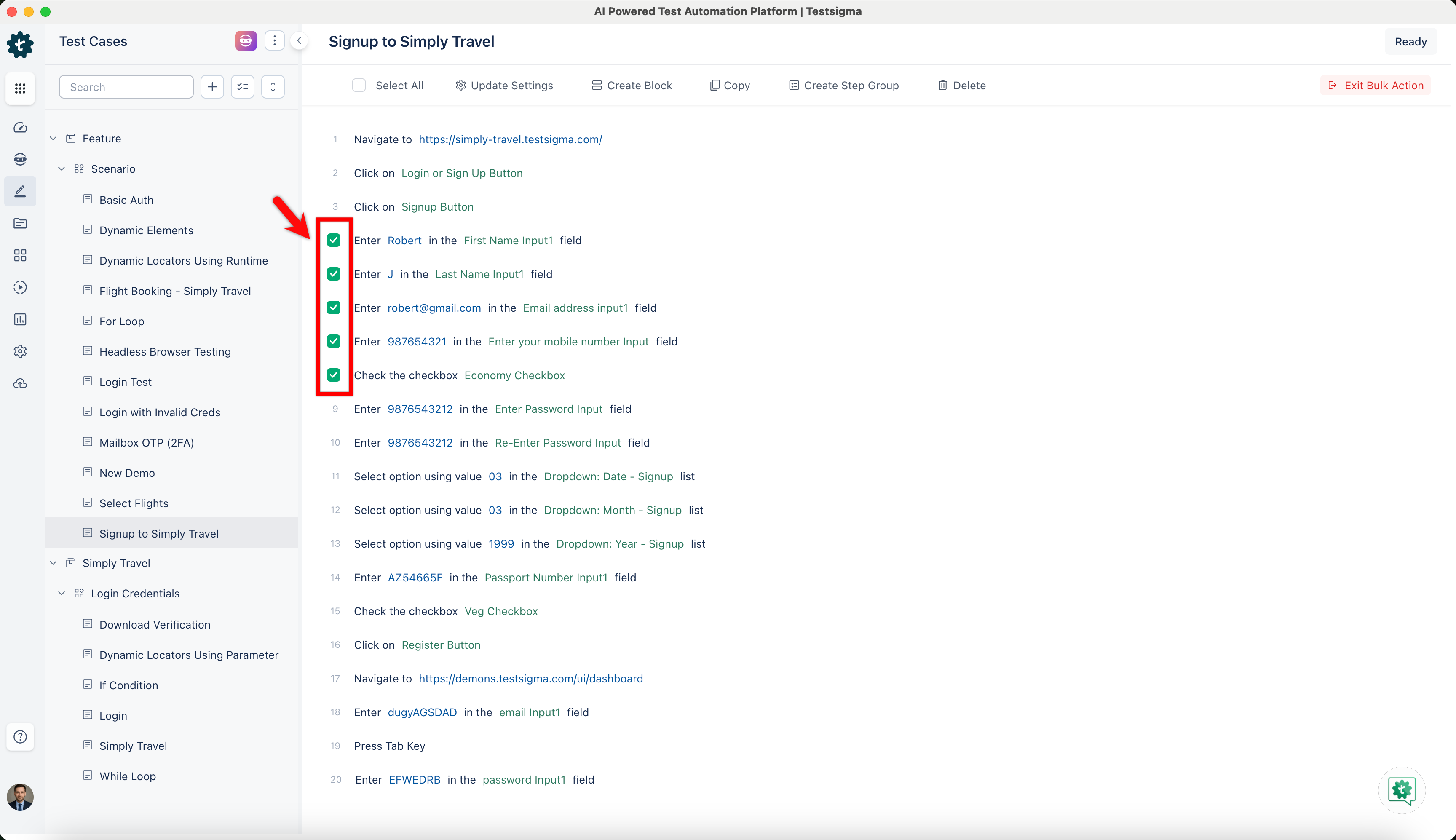Click the Create Step Group icon

794,86
